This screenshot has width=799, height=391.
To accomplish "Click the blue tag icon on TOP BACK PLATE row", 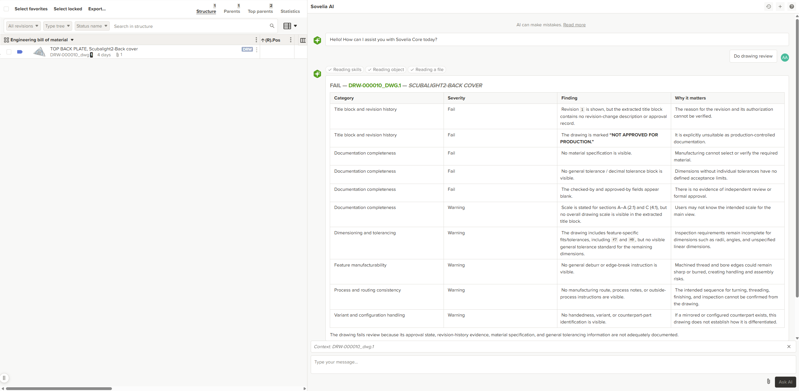I will pyautogui.click(x=20, y=51).
